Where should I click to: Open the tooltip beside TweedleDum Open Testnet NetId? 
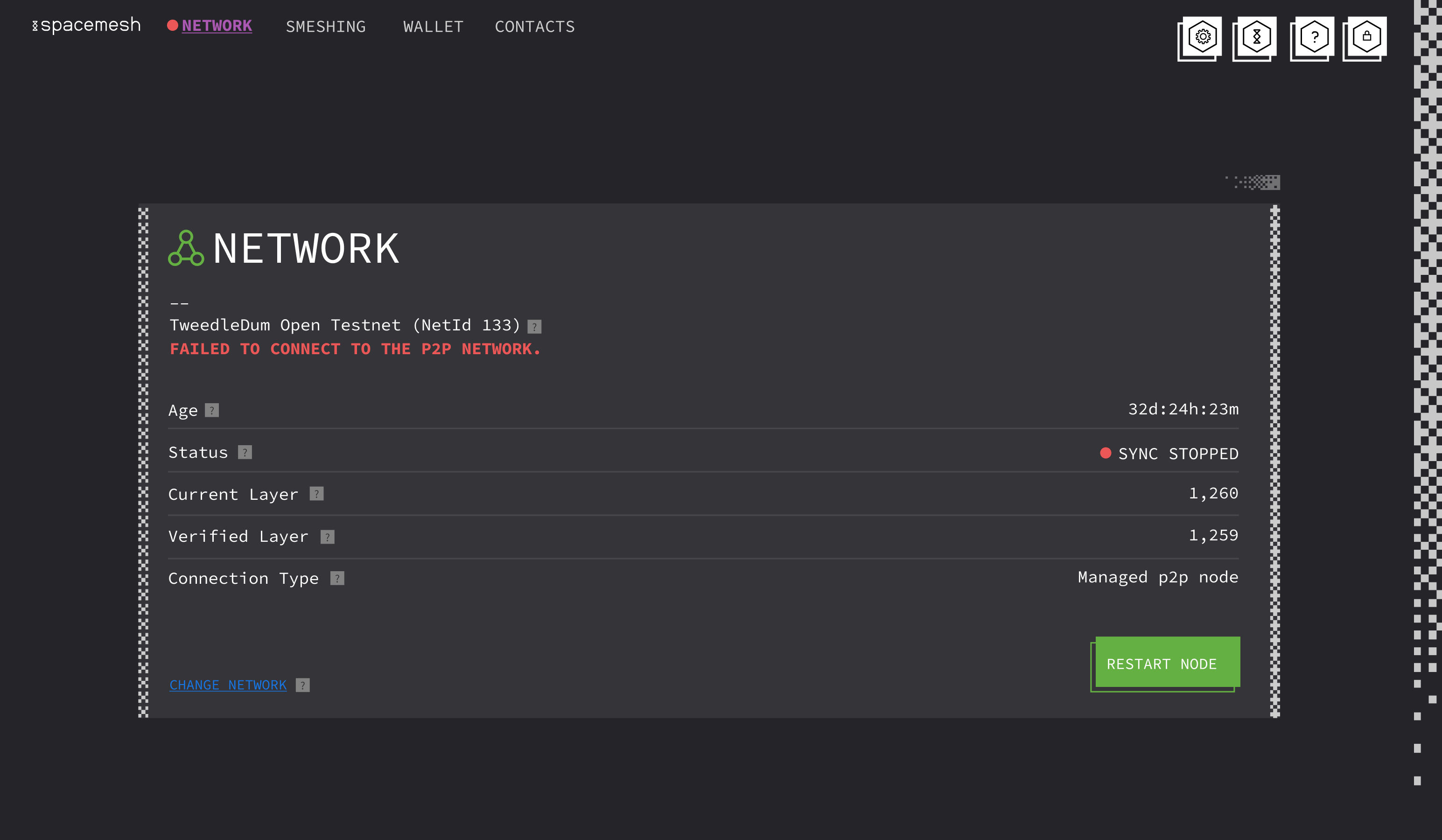(535, 326)
